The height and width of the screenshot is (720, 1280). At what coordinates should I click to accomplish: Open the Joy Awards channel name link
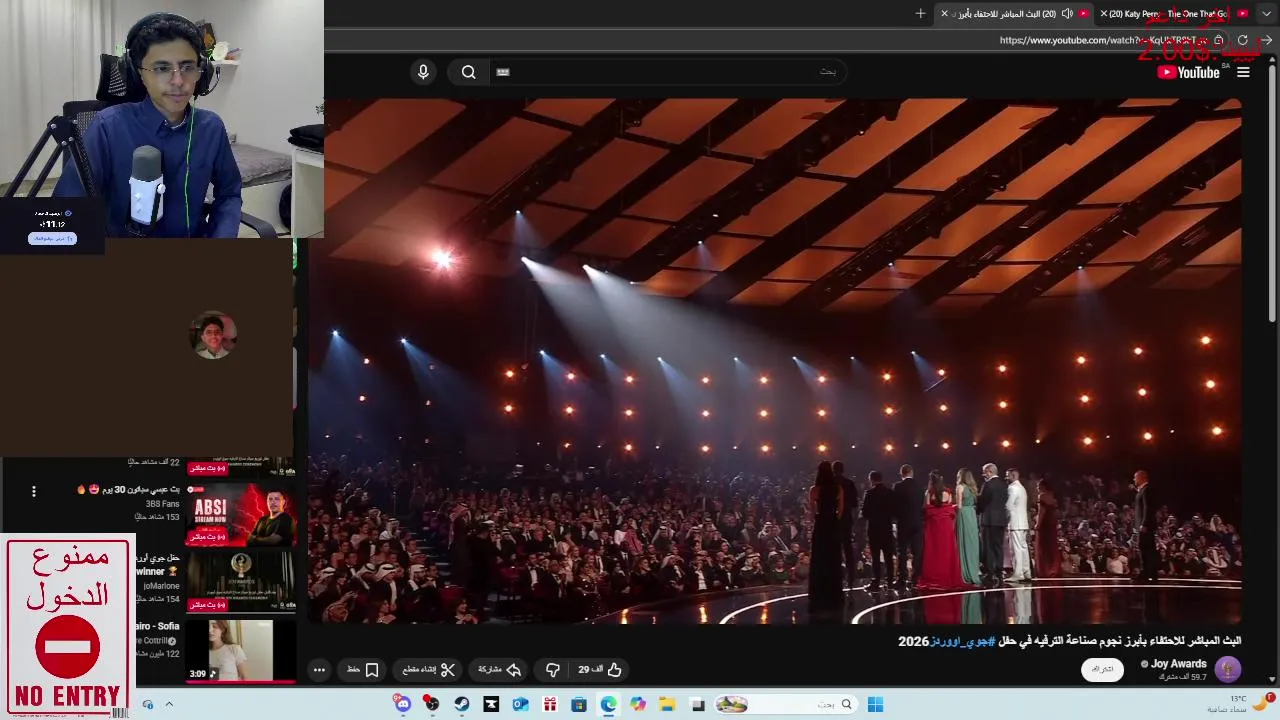click(x=1179, y=664)
